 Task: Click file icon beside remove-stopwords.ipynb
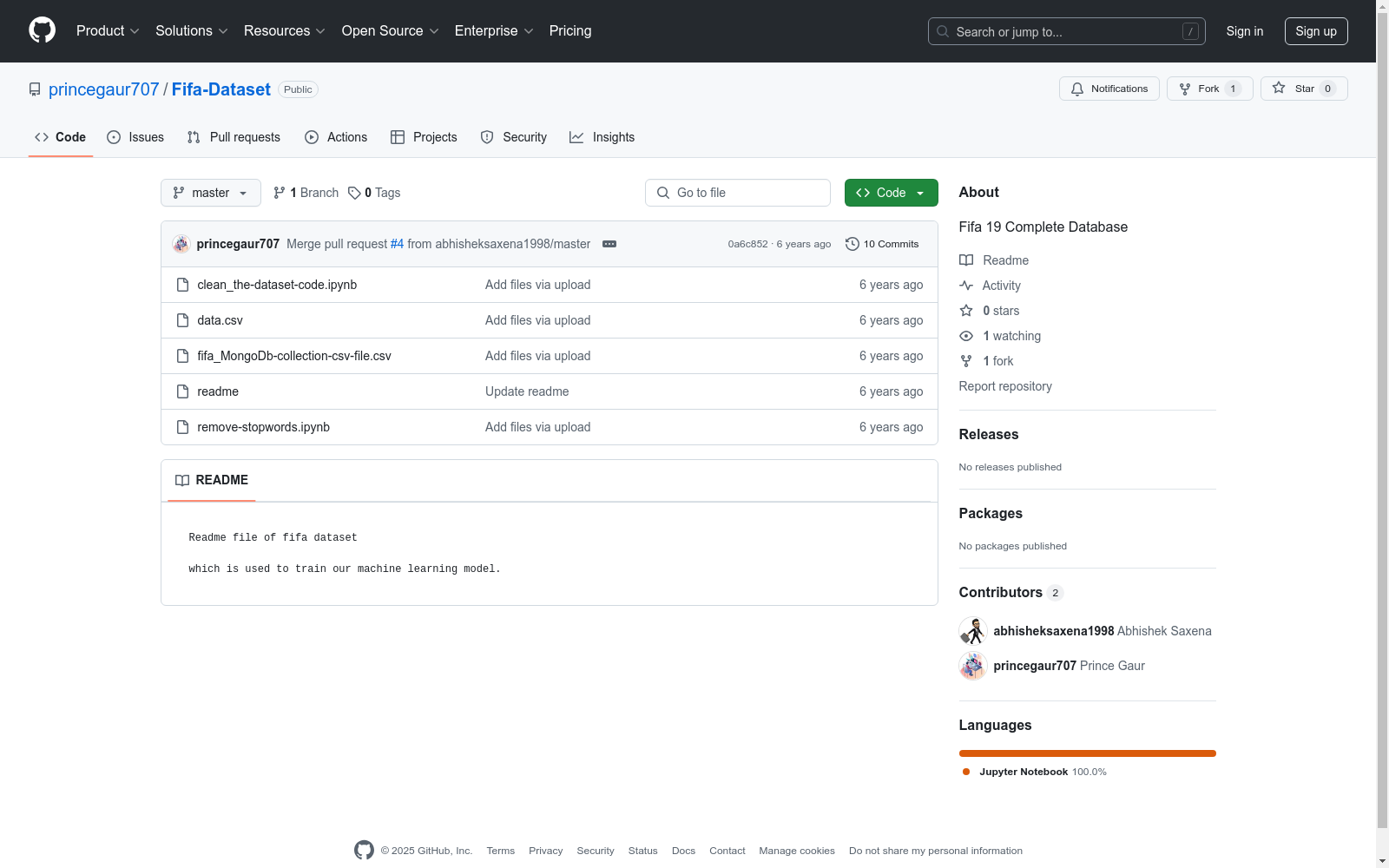tap(182, 427)
